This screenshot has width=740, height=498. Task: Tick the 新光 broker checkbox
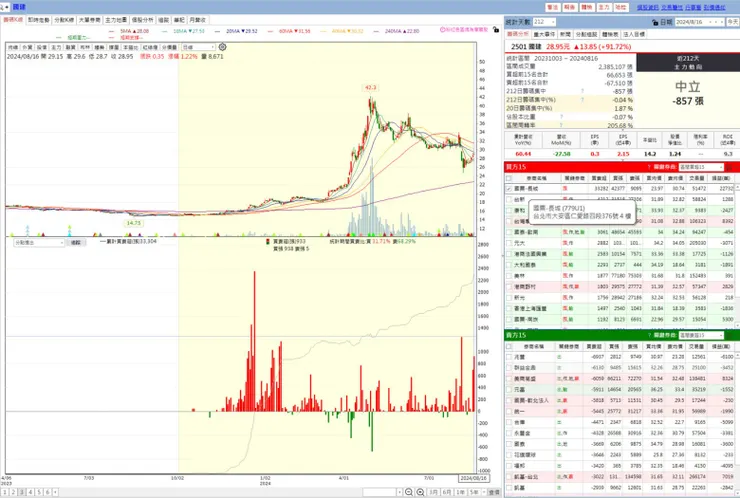(509, 298)
